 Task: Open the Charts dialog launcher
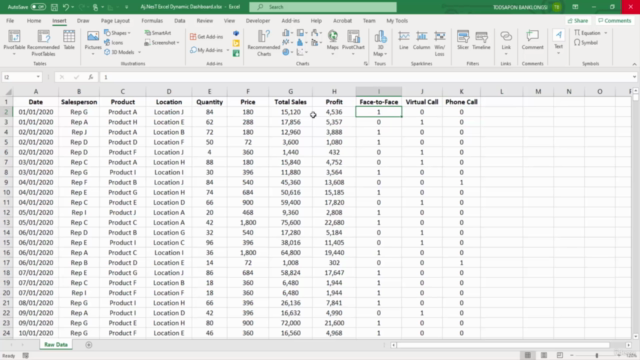coord(366,64)
